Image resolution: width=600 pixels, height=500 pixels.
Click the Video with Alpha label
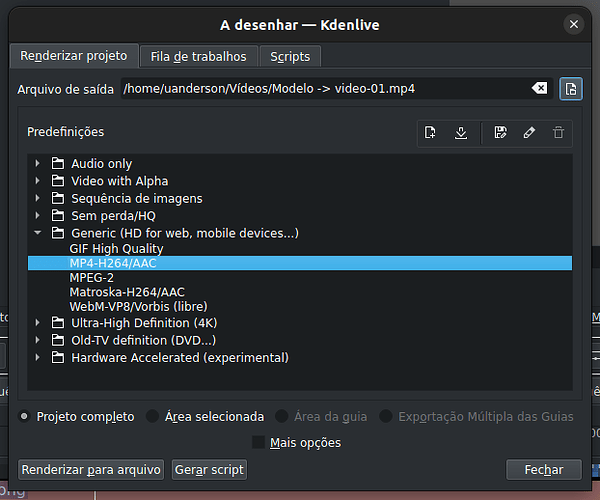(120, 181)
